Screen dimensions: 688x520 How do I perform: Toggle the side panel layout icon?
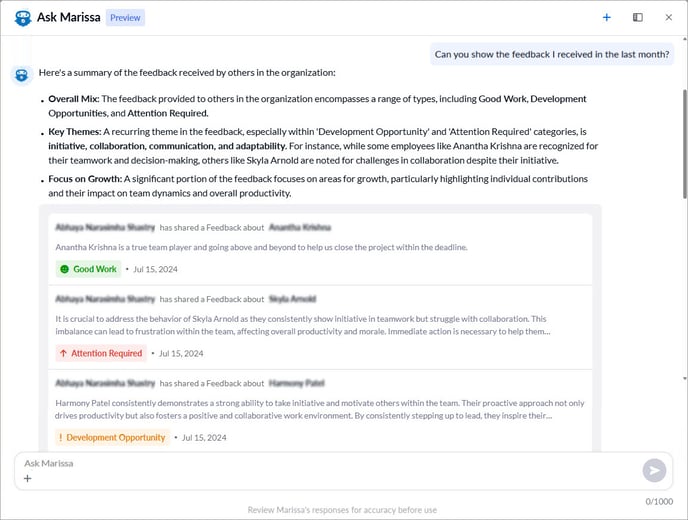pos(637,17)
